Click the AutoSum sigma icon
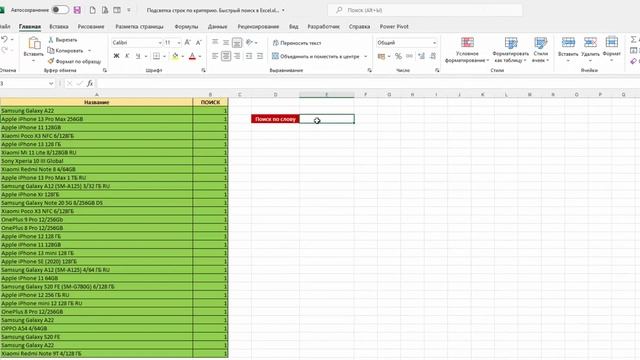The width and height of the screenshot is (640, 360). click(633, 40)
